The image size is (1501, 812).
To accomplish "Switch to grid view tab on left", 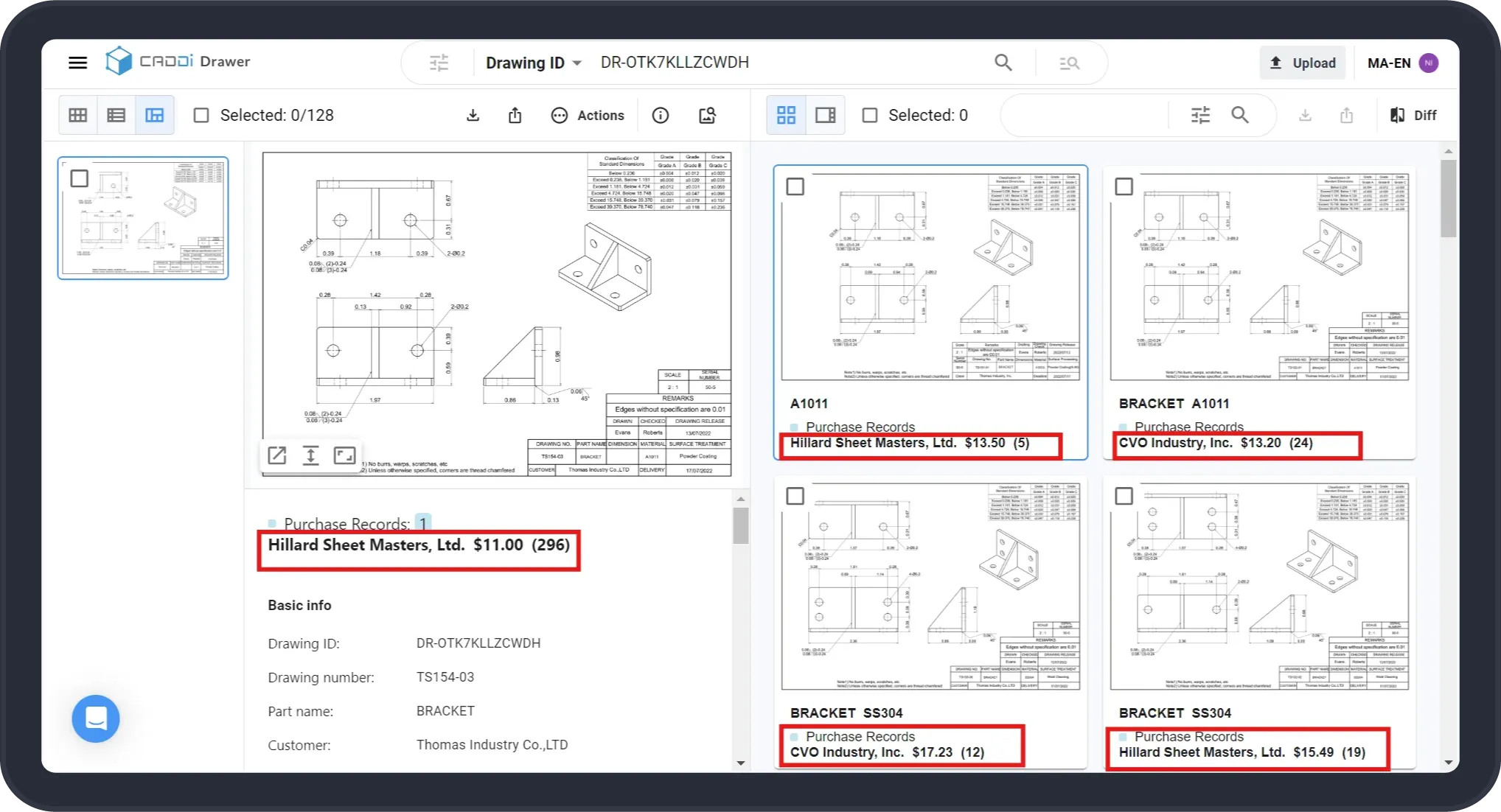I will point(78,115).
